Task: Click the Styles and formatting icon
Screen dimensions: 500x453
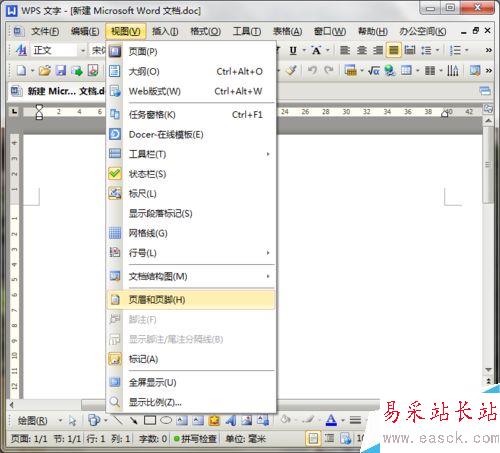Action: pos(21,50)
